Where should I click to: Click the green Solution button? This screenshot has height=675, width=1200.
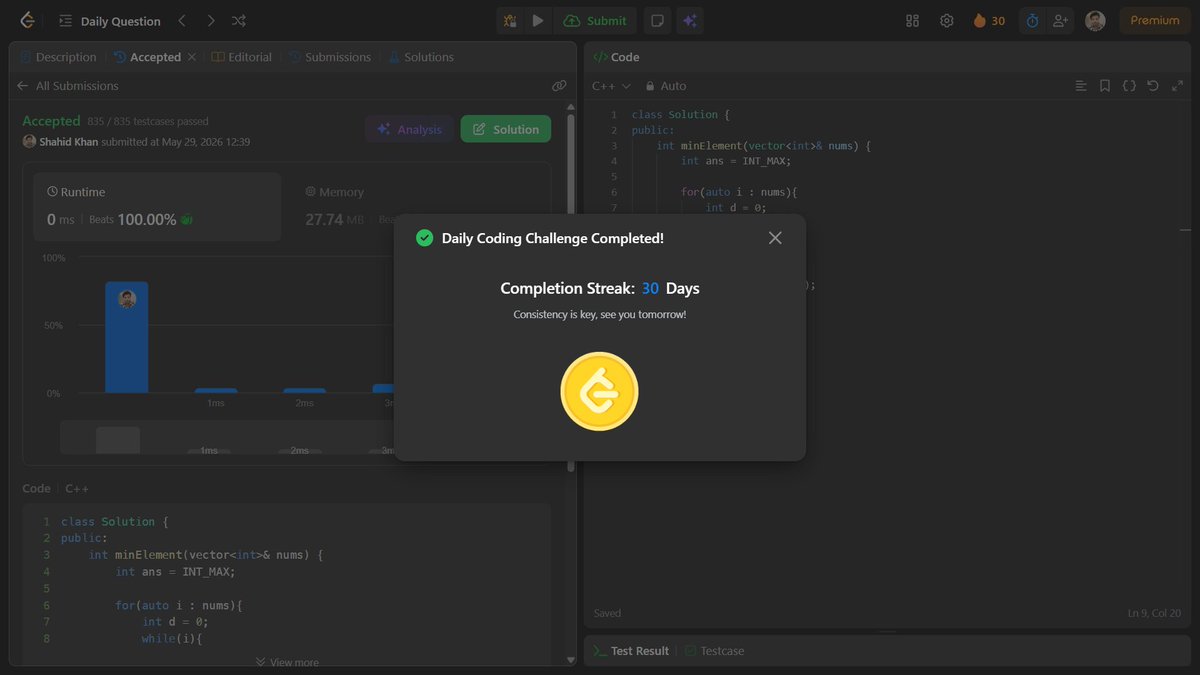pyautogui.click(x=505, y=129)
